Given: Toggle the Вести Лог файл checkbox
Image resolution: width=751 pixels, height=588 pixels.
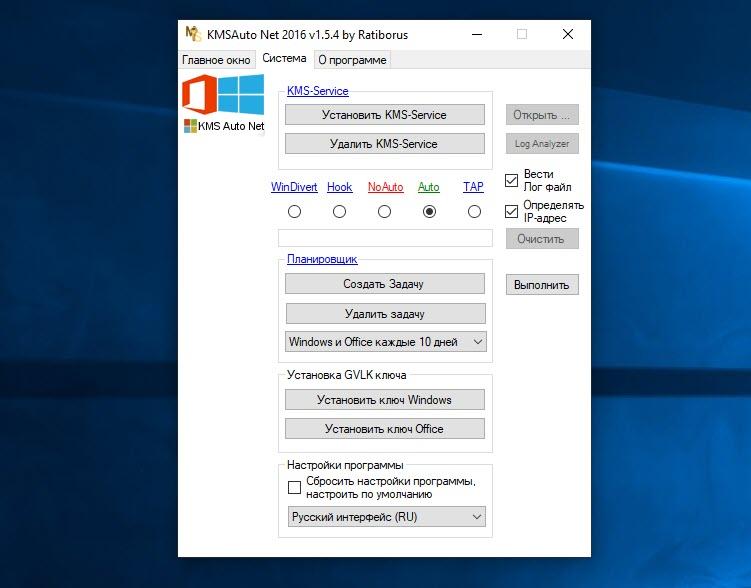Looking at the screenshot, I should pos(511,181).
